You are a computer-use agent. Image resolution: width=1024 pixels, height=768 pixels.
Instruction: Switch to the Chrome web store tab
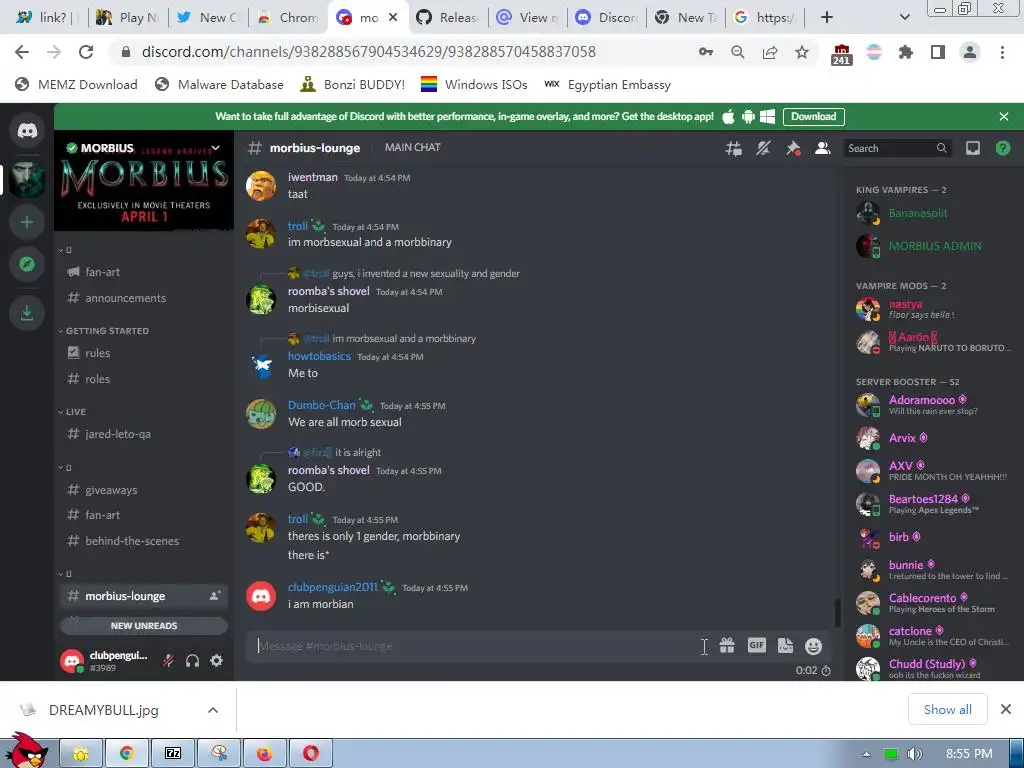tap(288, 18)
